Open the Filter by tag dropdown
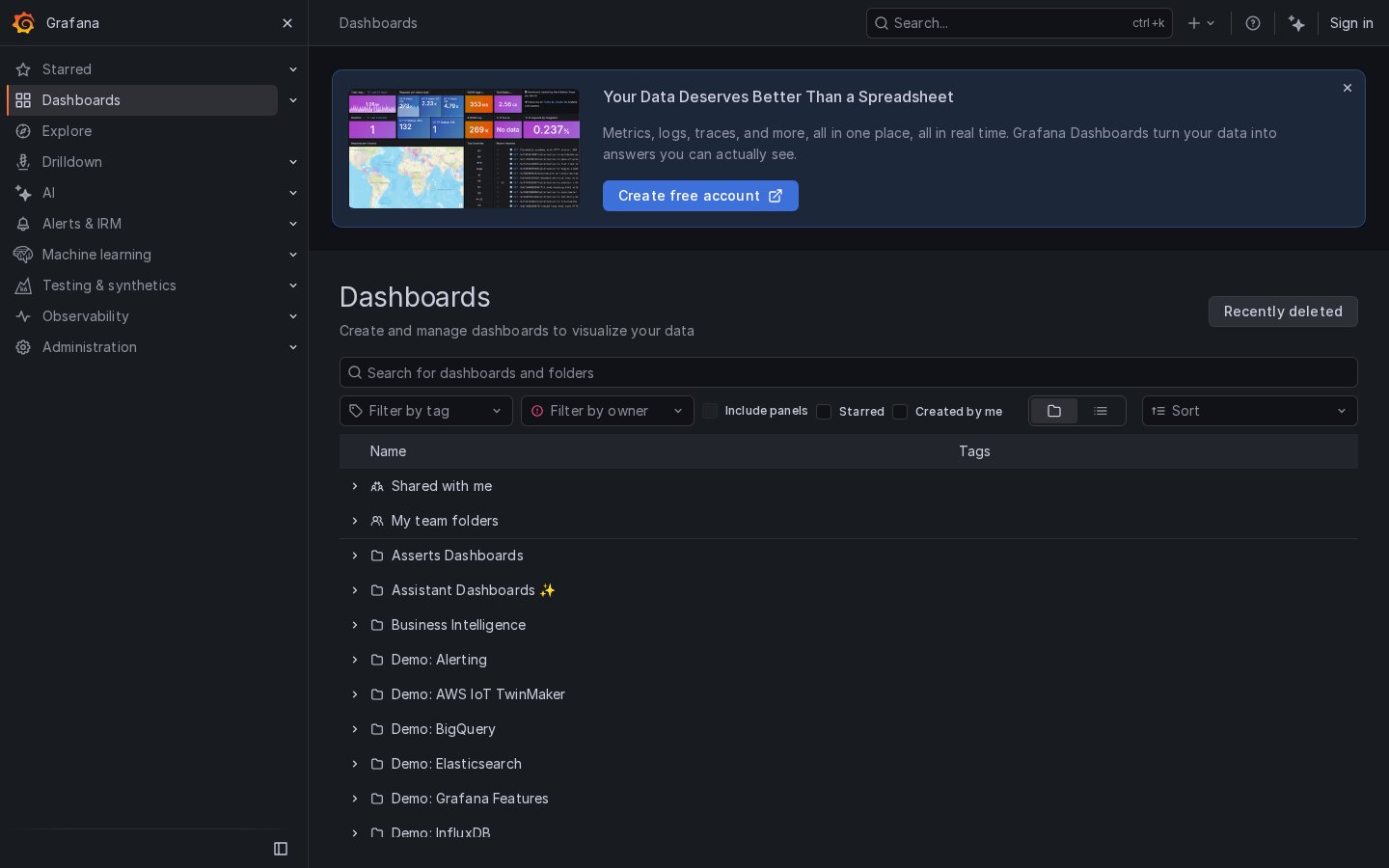This screenshot has height=868, width=1389. tap(426, 411)
